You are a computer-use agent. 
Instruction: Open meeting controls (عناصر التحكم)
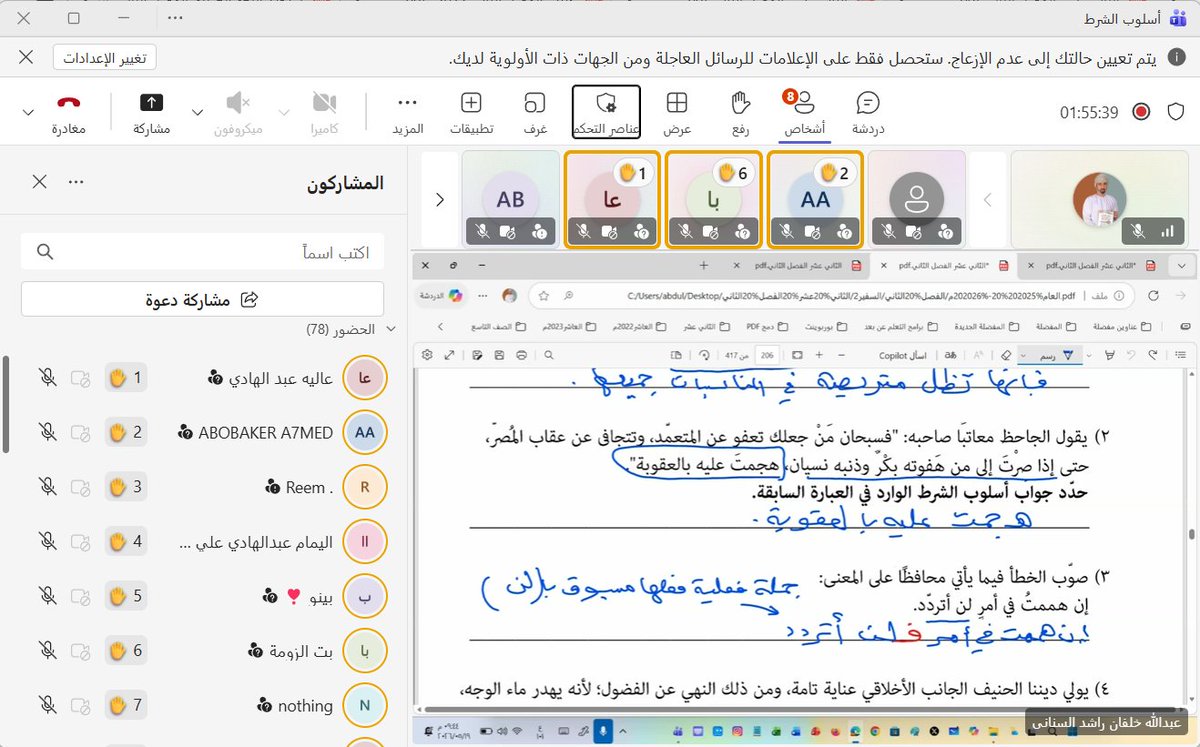click(606, 111)
